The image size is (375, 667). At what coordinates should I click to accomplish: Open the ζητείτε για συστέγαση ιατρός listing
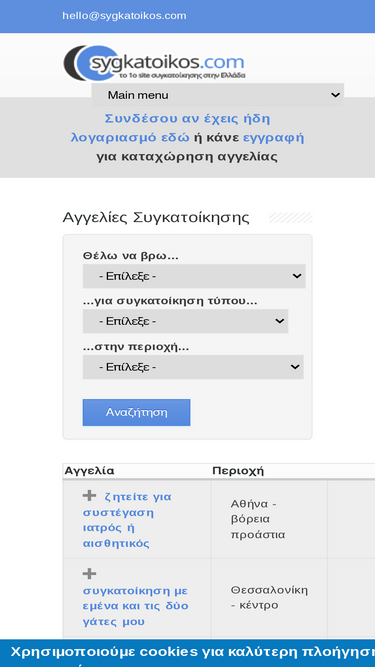coord(127,520)
